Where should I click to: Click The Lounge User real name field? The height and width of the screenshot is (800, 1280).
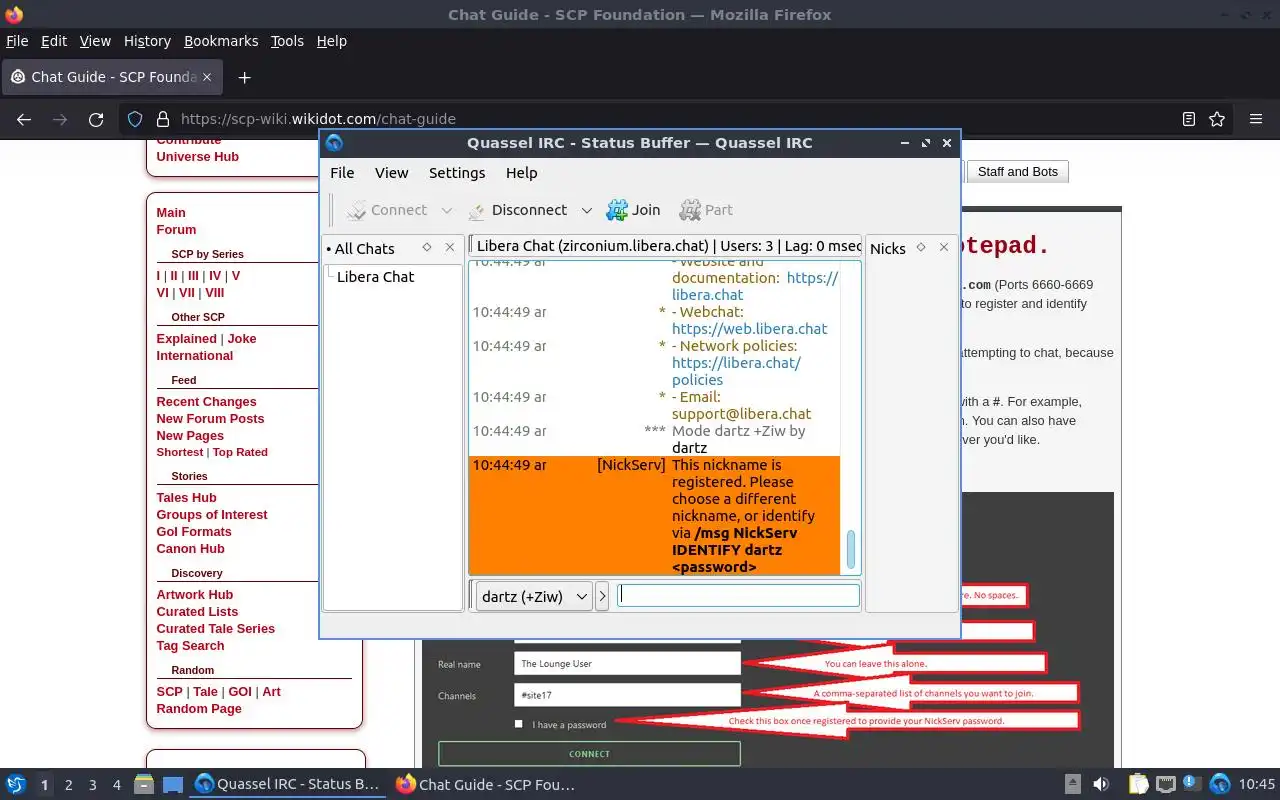tap(627, 663)
